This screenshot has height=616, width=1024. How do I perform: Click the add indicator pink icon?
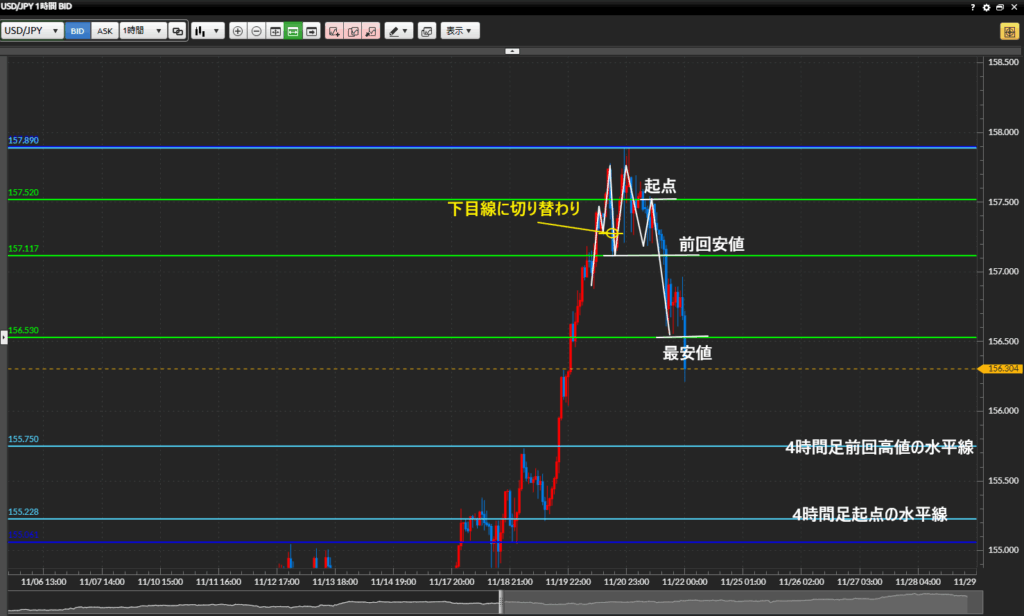(x=334, y=31)
